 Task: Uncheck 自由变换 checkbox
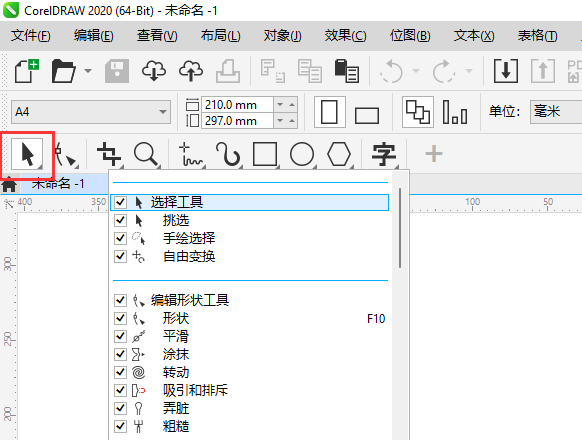click(120, 256)
